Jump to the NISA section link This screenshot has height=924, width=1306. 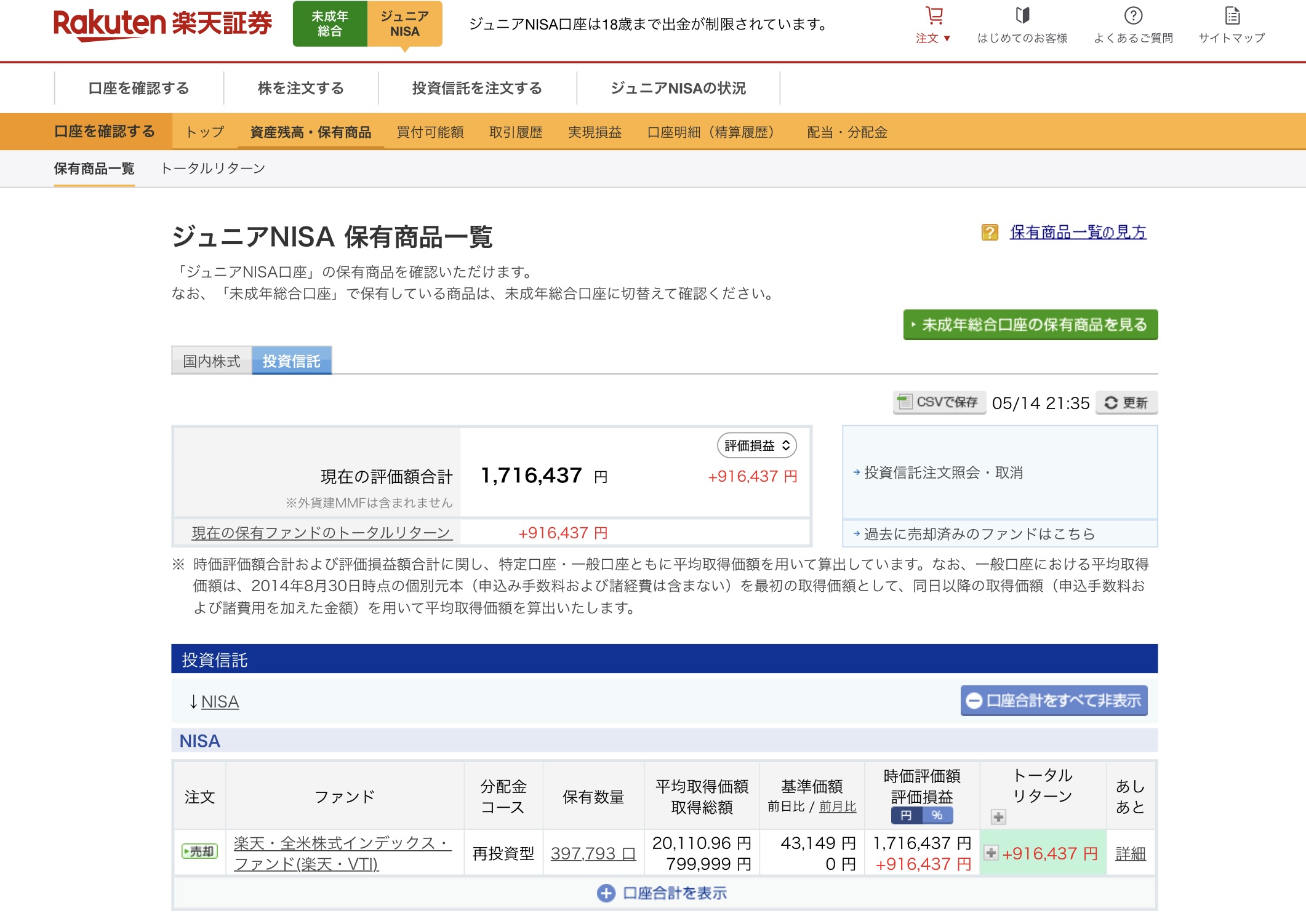coord(220,701)
